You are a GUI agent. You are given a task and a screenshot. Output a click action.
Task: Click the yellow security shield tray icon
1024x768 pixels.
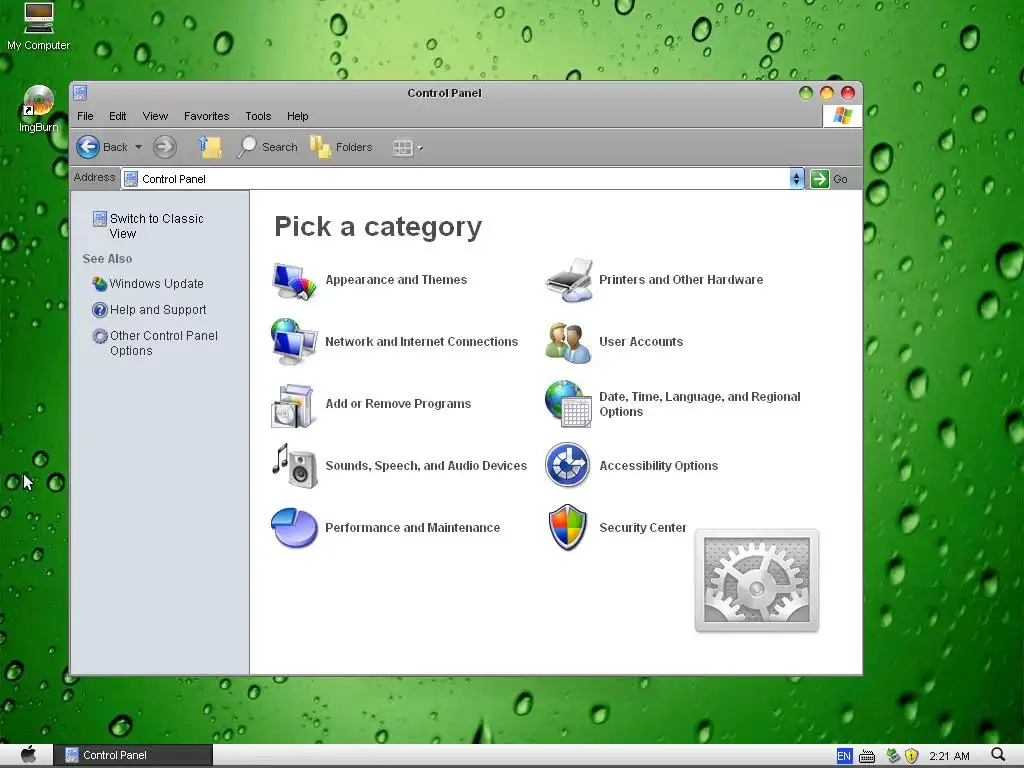point(912,756)
